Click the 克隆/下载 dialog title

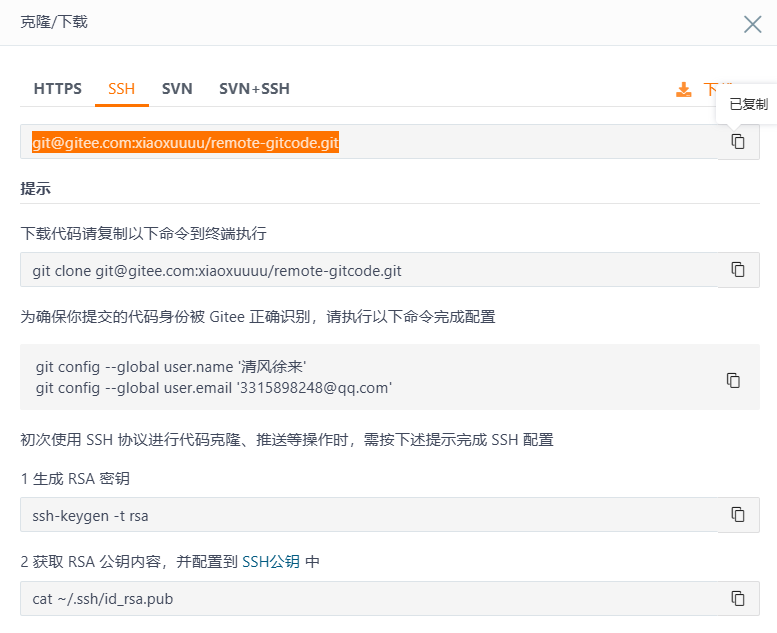[54, 22]
